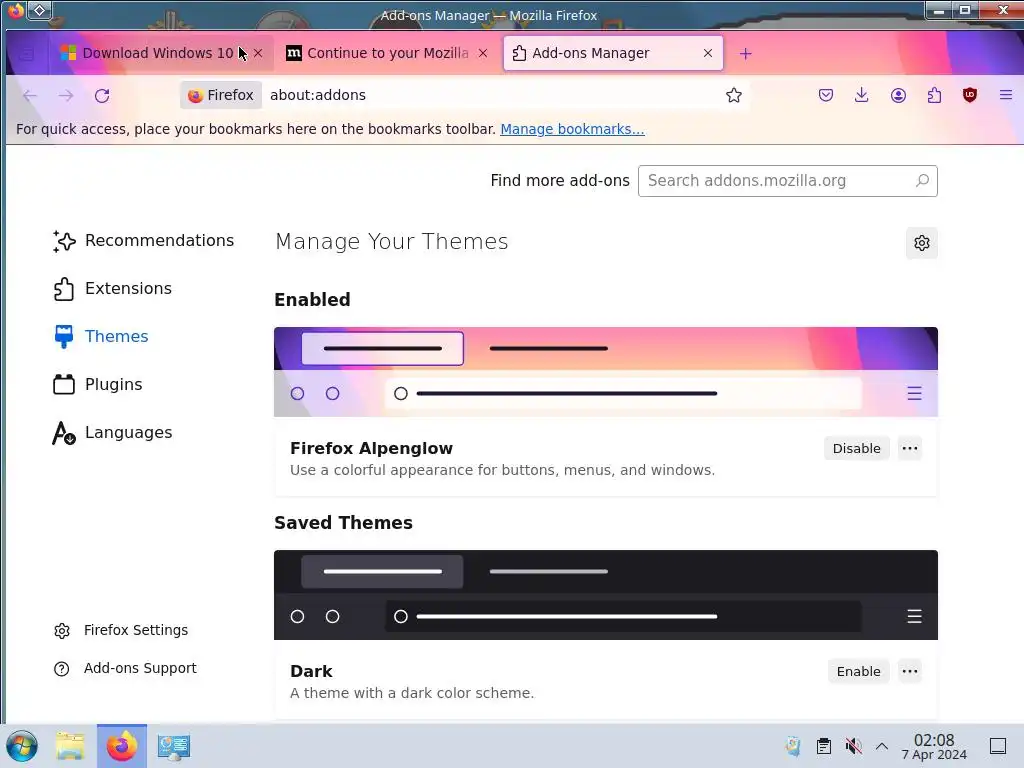Open the notification center icon

[x=998, y=746]
